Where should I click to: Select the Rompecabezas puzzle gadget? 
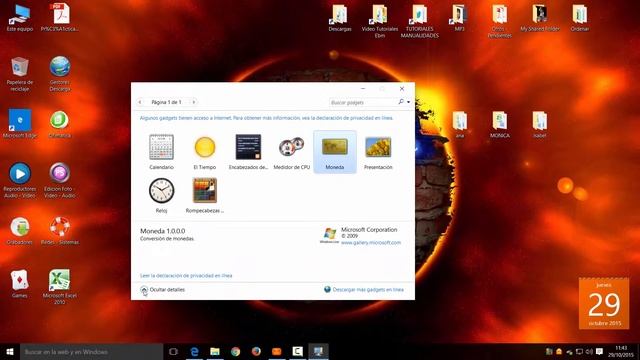pyautogui.click(x=204, y=195)
